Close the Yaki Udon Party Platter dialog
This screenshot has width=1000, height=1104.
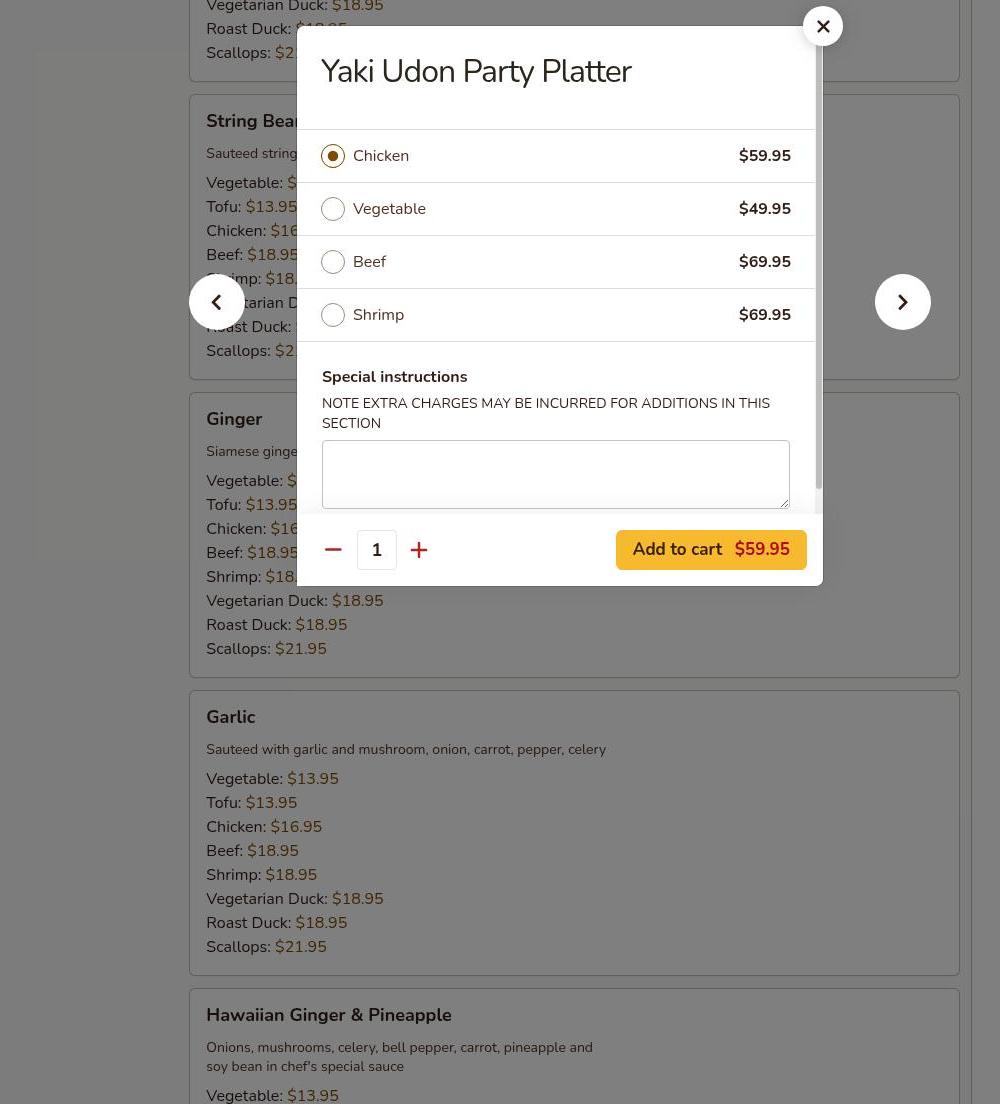823,27
